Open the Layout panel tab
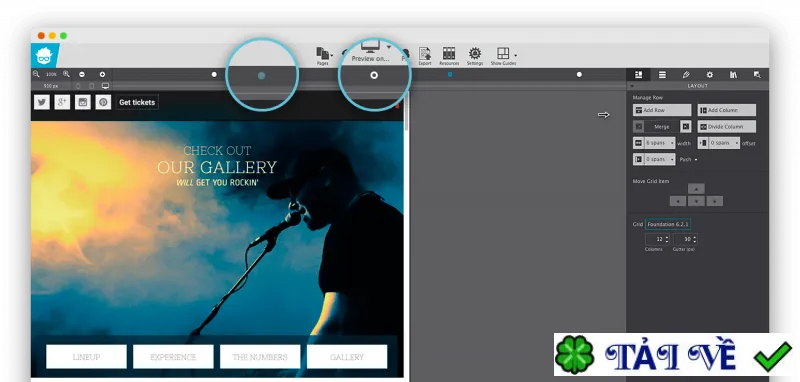The height and width of the screenshot is (382, 800). click(x=638, y=74)
